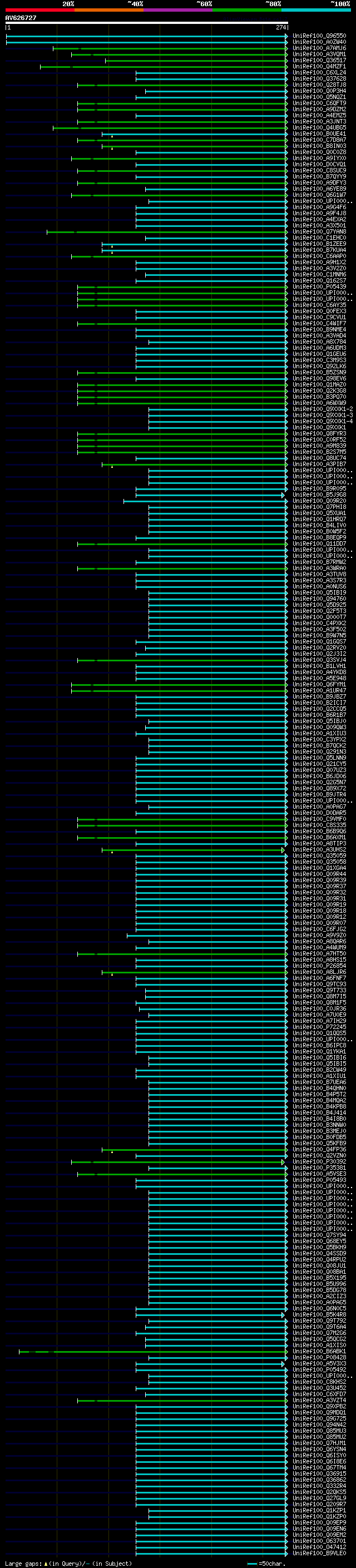Select hit label UniRef100_A3UHS2

319,850
